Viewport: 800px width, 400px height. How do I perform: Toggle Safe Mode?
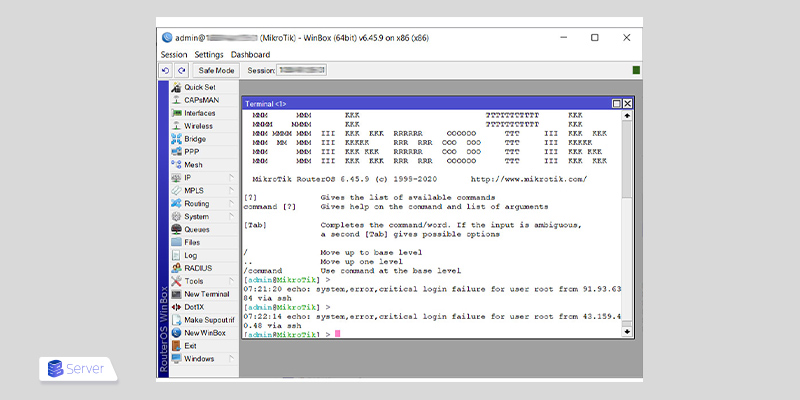216,70
